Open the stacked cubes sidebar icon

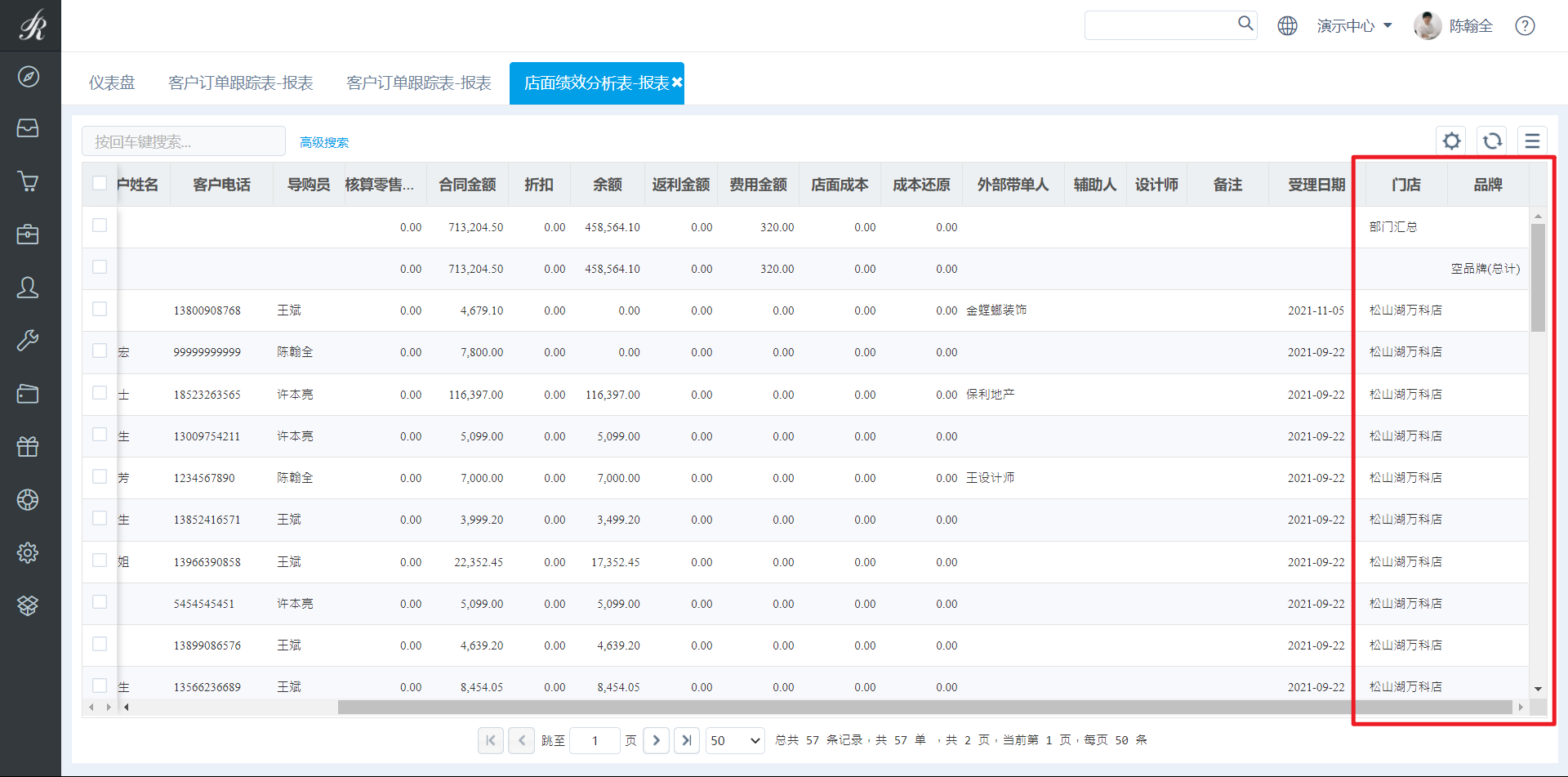[x=28, y=605]
